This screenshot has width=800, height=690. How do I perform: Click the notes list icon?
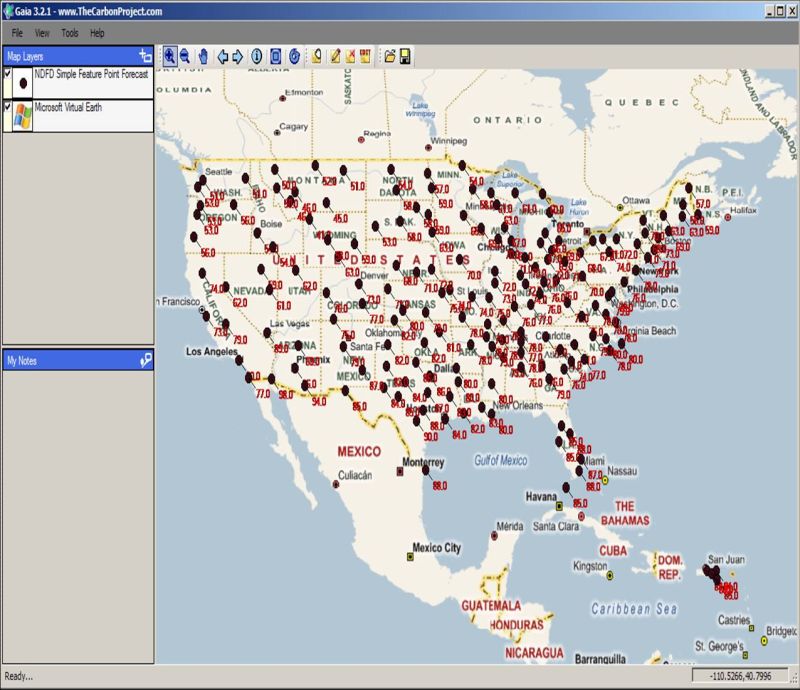pos(365,56)
